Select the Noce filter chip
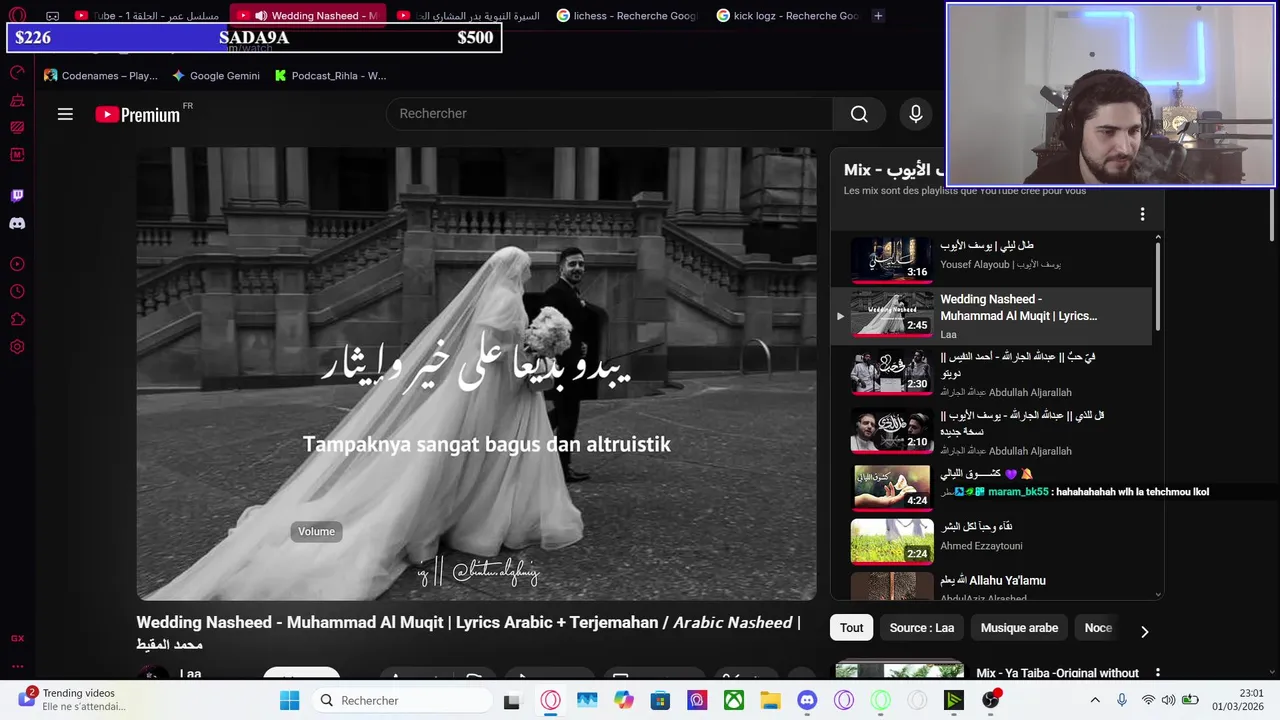1280x720 pixels. click(1097, 628)
